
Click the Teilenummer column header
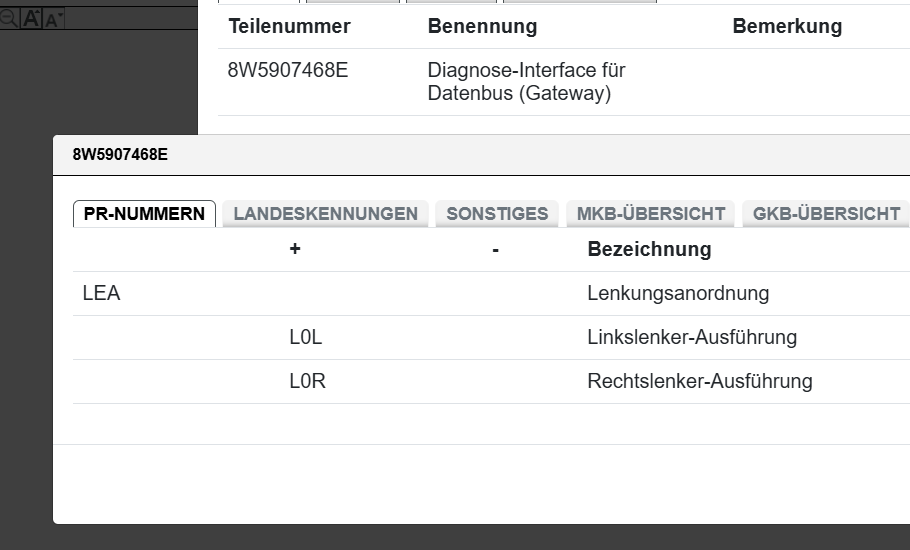[289, 27]
